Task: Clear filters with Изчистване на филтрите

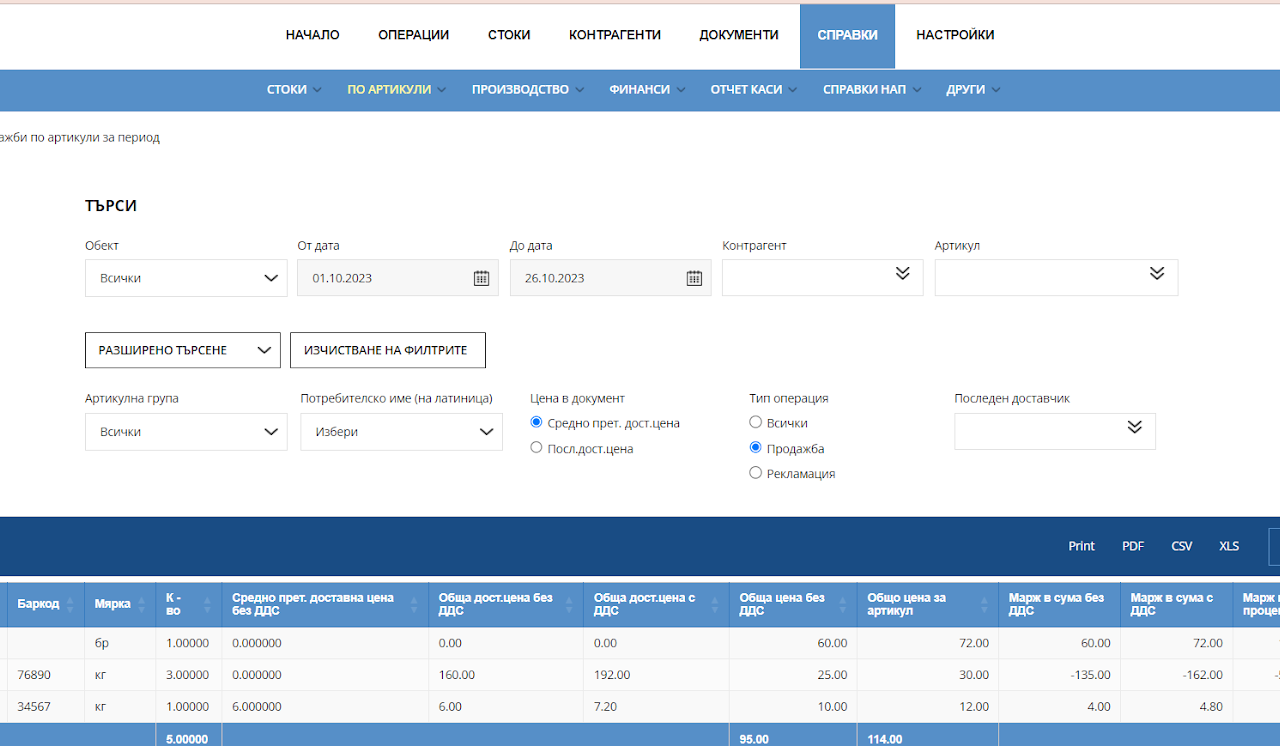Action: pos(388,350)
